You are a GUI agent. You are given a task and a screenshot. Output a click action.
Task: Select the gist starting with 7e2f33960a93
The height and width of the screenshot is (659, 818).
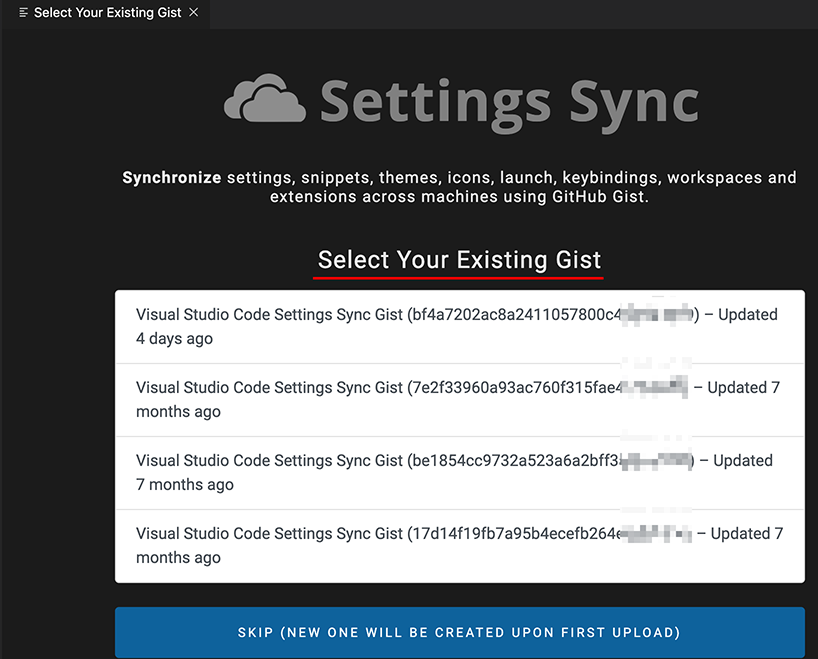point(460,400)
